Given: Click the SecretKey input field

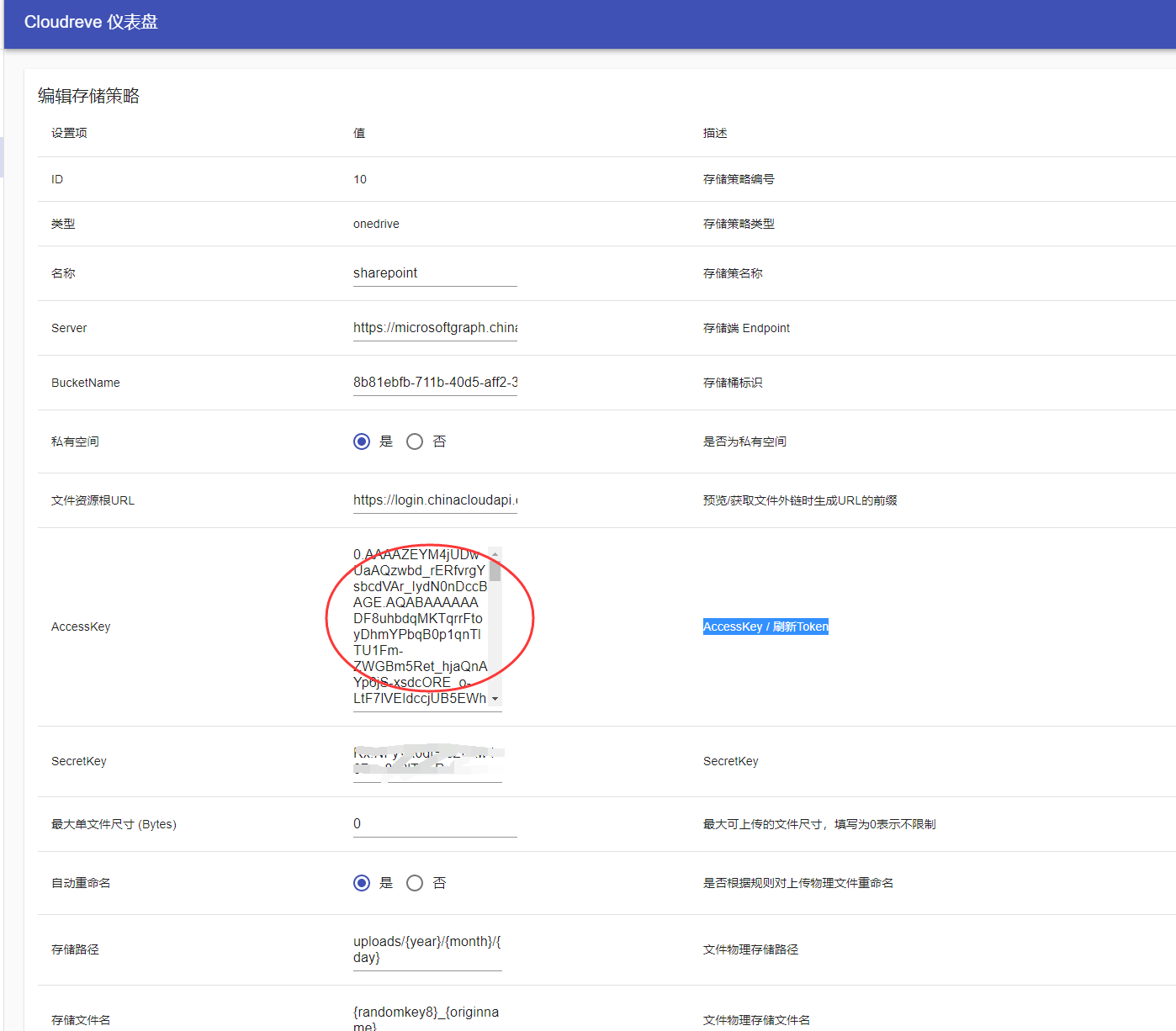Looking at the screenshot, I should 427,761.
